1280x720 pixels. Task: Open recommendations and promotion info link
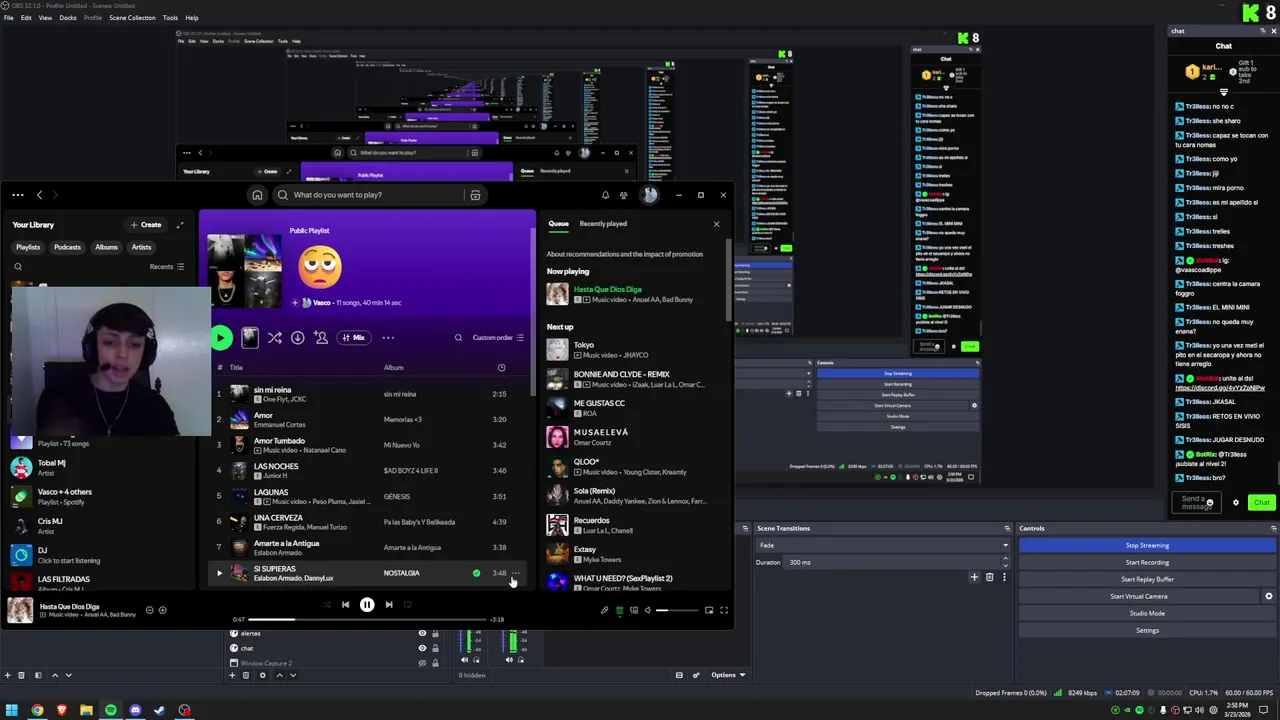click(625, 254)
